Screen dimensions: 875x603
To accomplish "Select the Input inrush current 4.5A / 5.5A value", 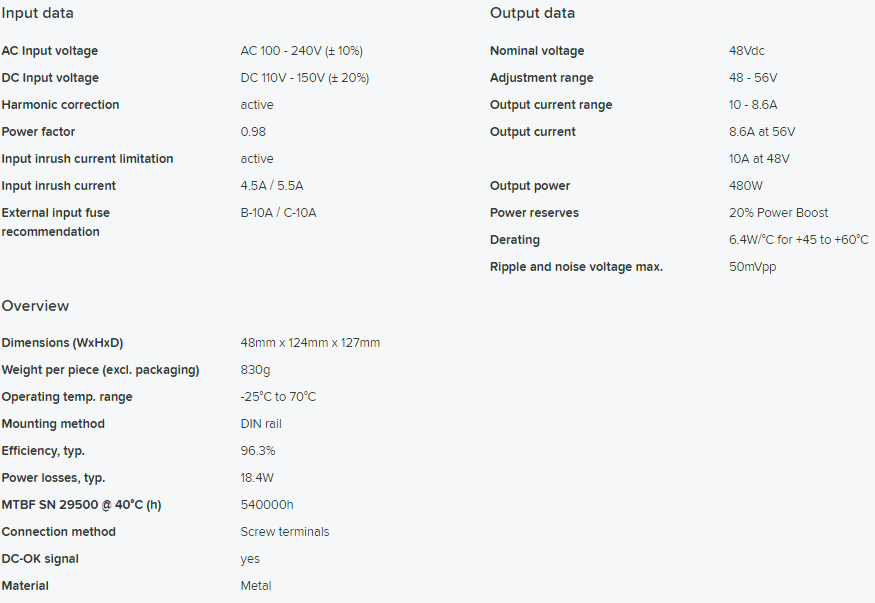I will (272, 186).
